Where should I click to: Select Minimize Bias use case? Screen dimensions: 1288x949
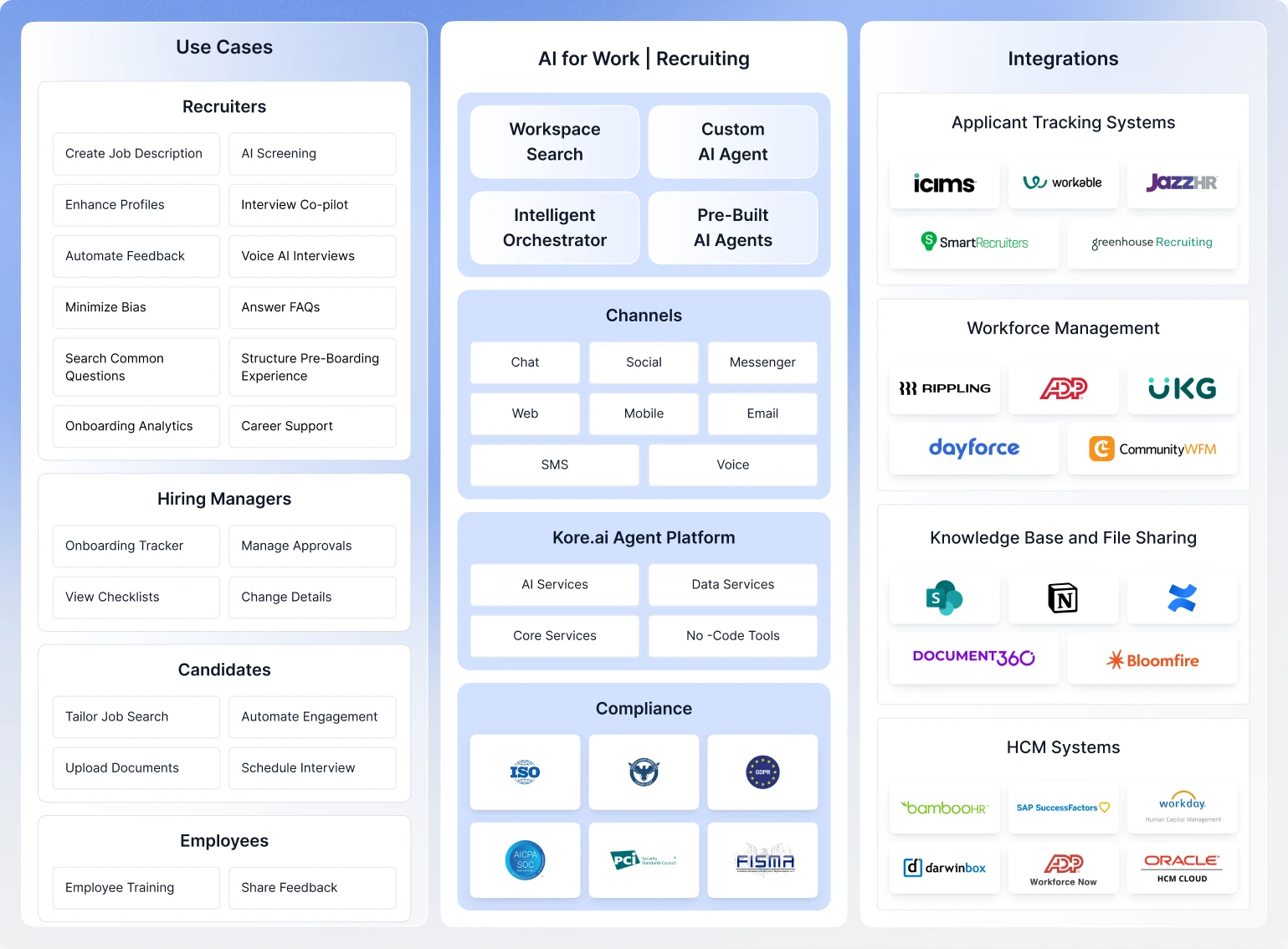pos(136,307)
